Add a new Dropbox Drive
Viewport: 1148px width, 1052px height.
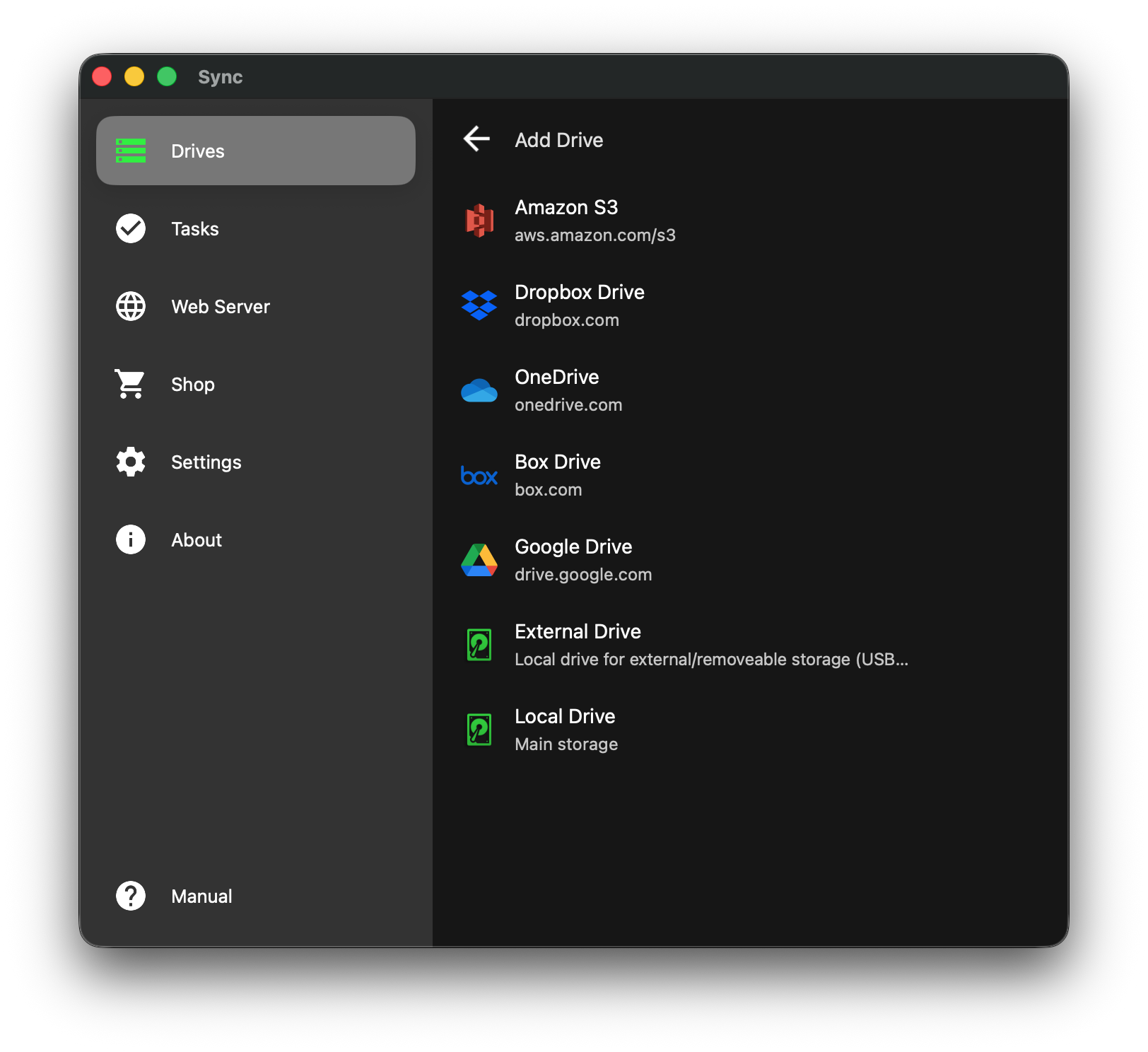[580, 304]
